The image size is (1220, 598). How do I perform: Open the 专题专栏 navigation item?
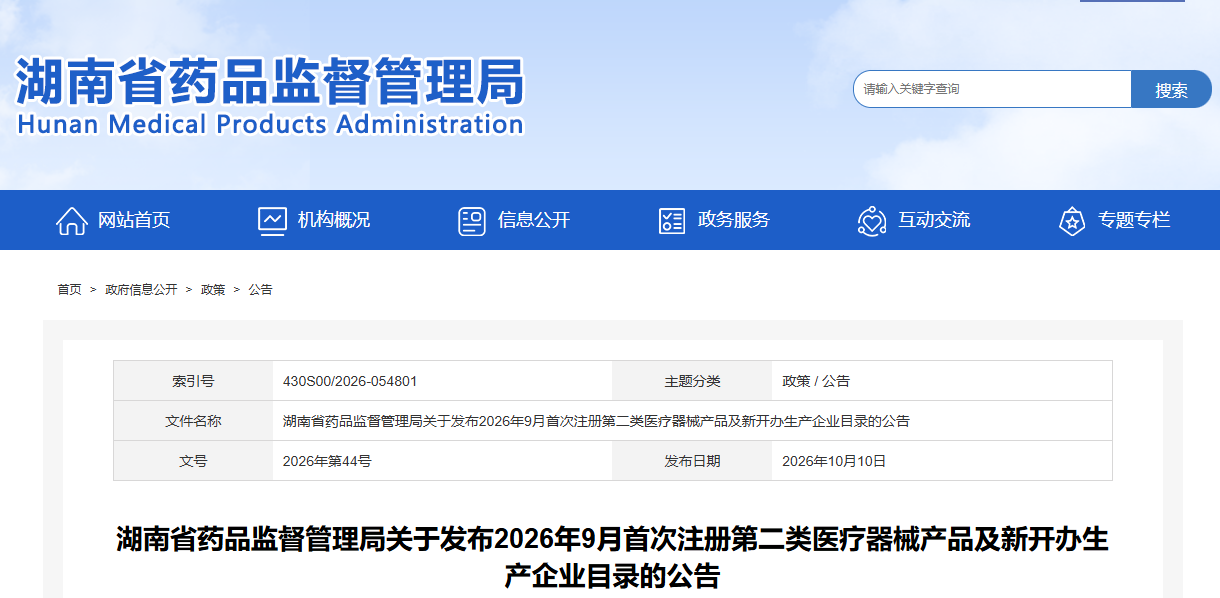point(1134,220)
